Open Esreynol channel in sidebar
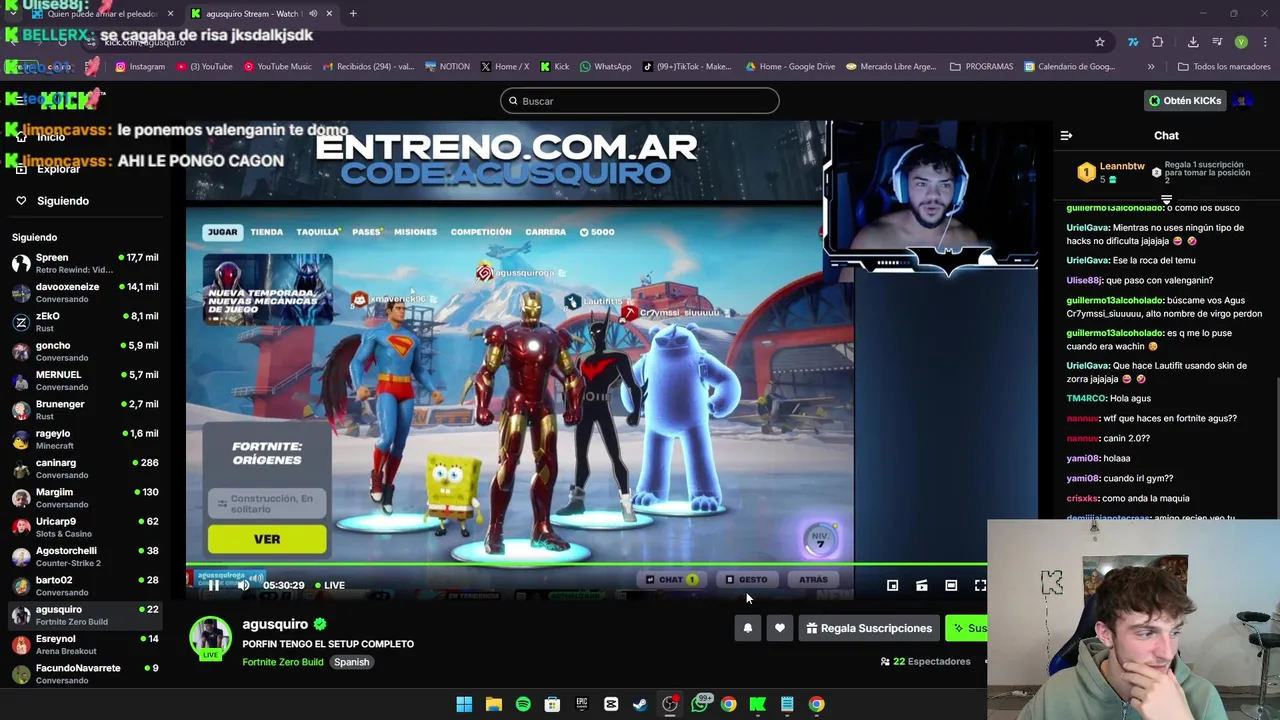The image size is (1280, 720). click(84, 644)
